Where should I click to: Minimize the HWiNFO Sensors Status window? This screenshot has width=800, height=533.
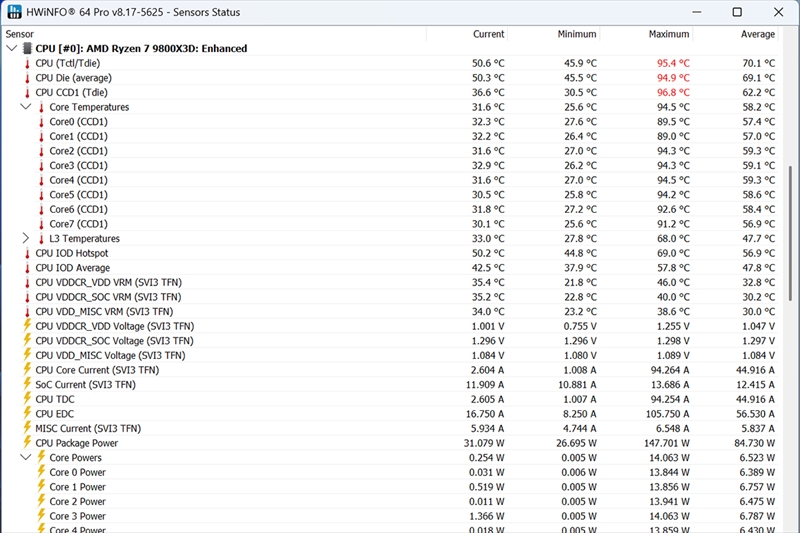pos(696,12)
